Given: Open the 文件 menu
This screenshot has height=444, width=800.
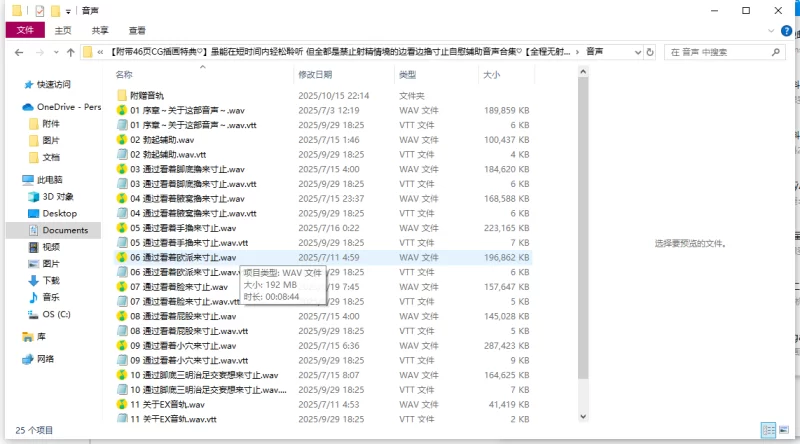Looking at the screenshot, I should click(x=25, y=30).
